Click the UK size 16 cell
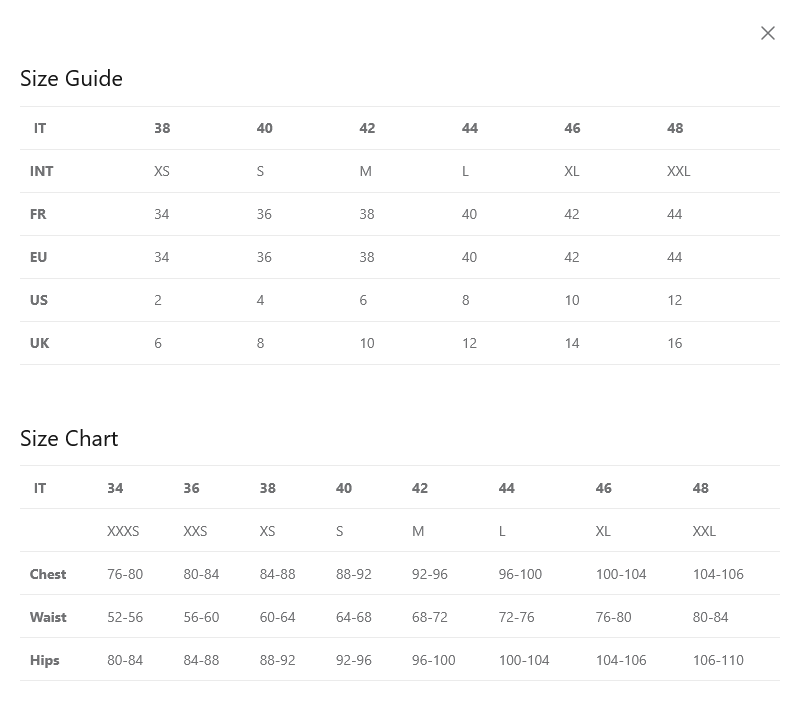800x715 pixels. [x=675, y=343]
